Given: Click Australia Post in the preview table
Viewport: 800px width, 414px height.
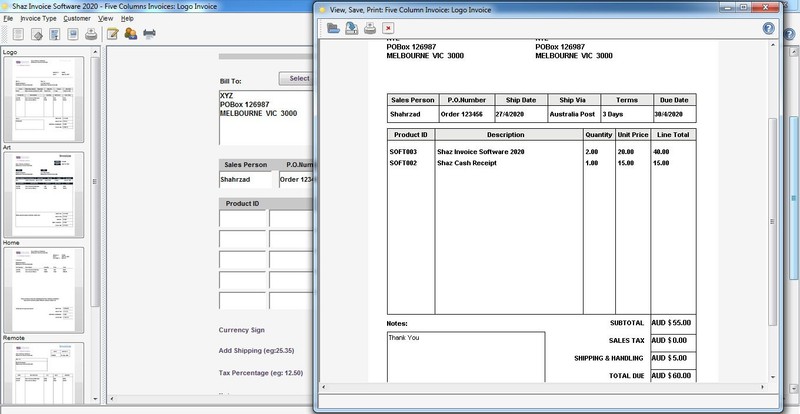Looking at the screenshot, I should pos(572,114).
